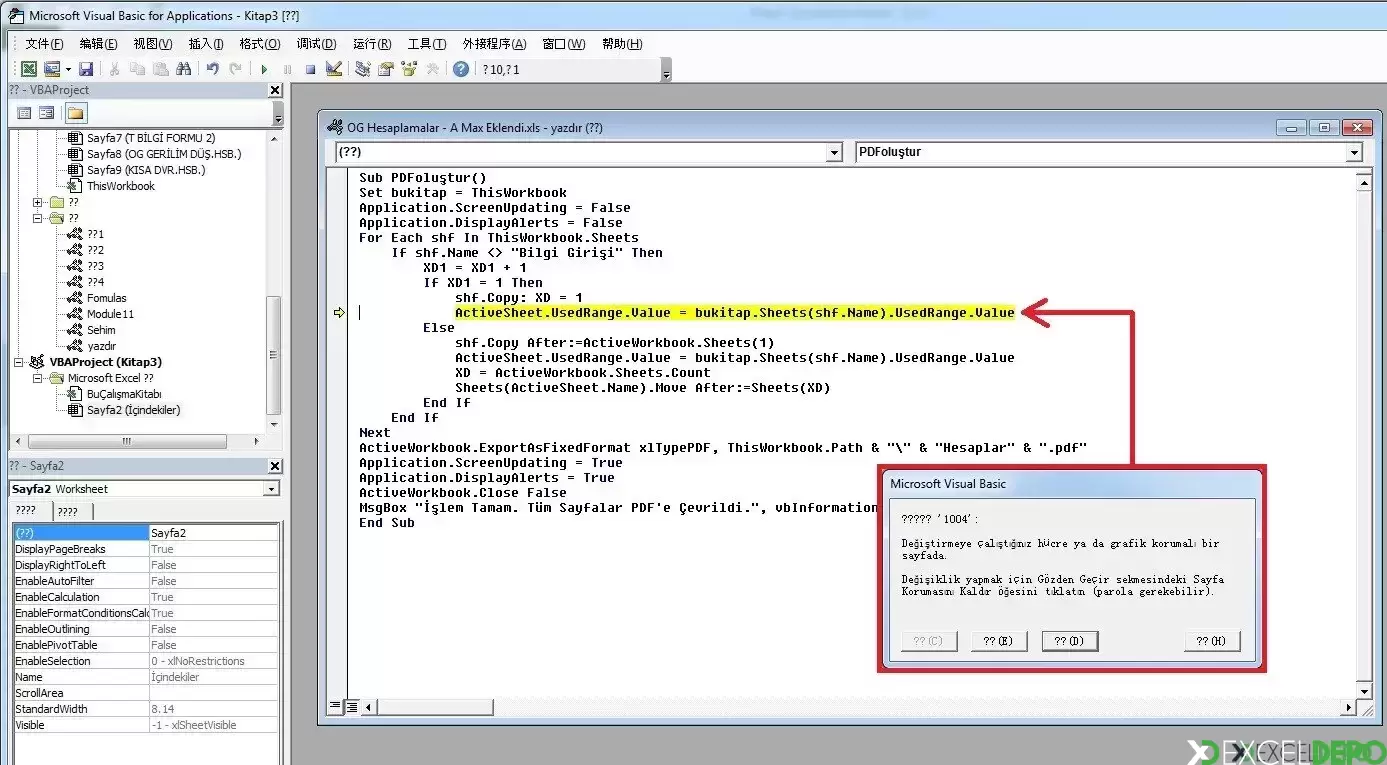Select the Fomulas module
1387x765 pixels.
[x=106, y=298]
